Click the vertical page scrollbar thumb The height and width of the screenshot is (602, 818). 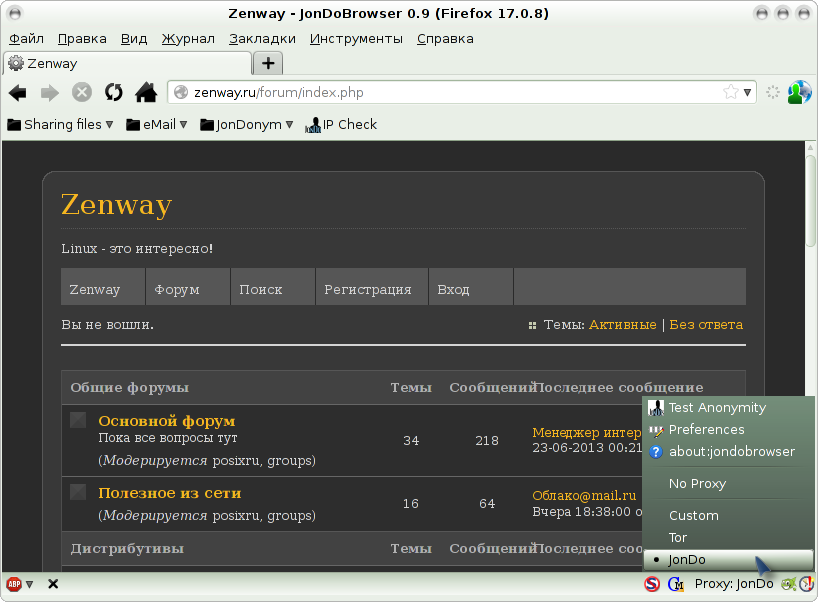810,201
